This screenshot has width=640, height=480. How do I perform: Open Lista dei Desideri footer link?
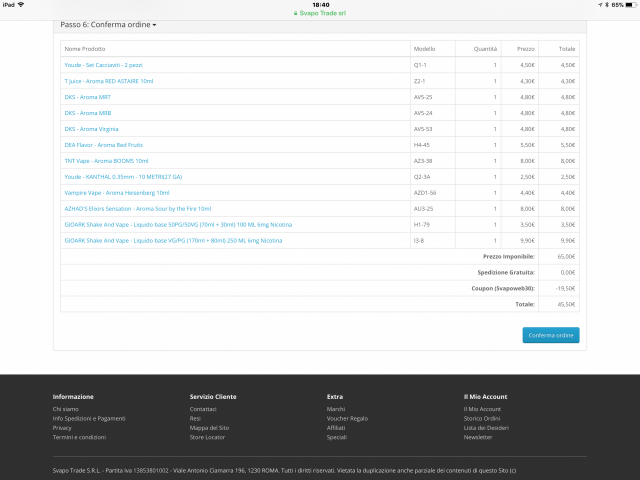(486, 427)
